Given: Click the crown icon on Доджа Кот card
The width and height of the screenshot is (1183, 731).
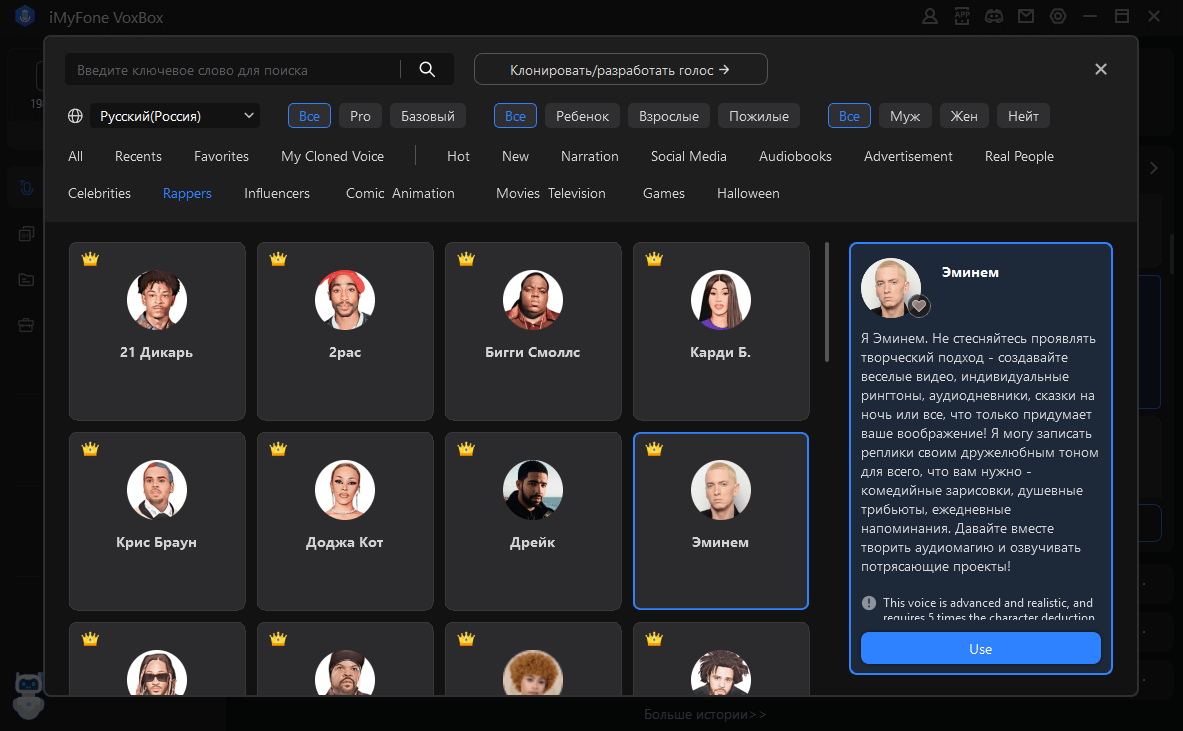Looking at the screenshot, I should pyautogui.click(x=278, y=449).
